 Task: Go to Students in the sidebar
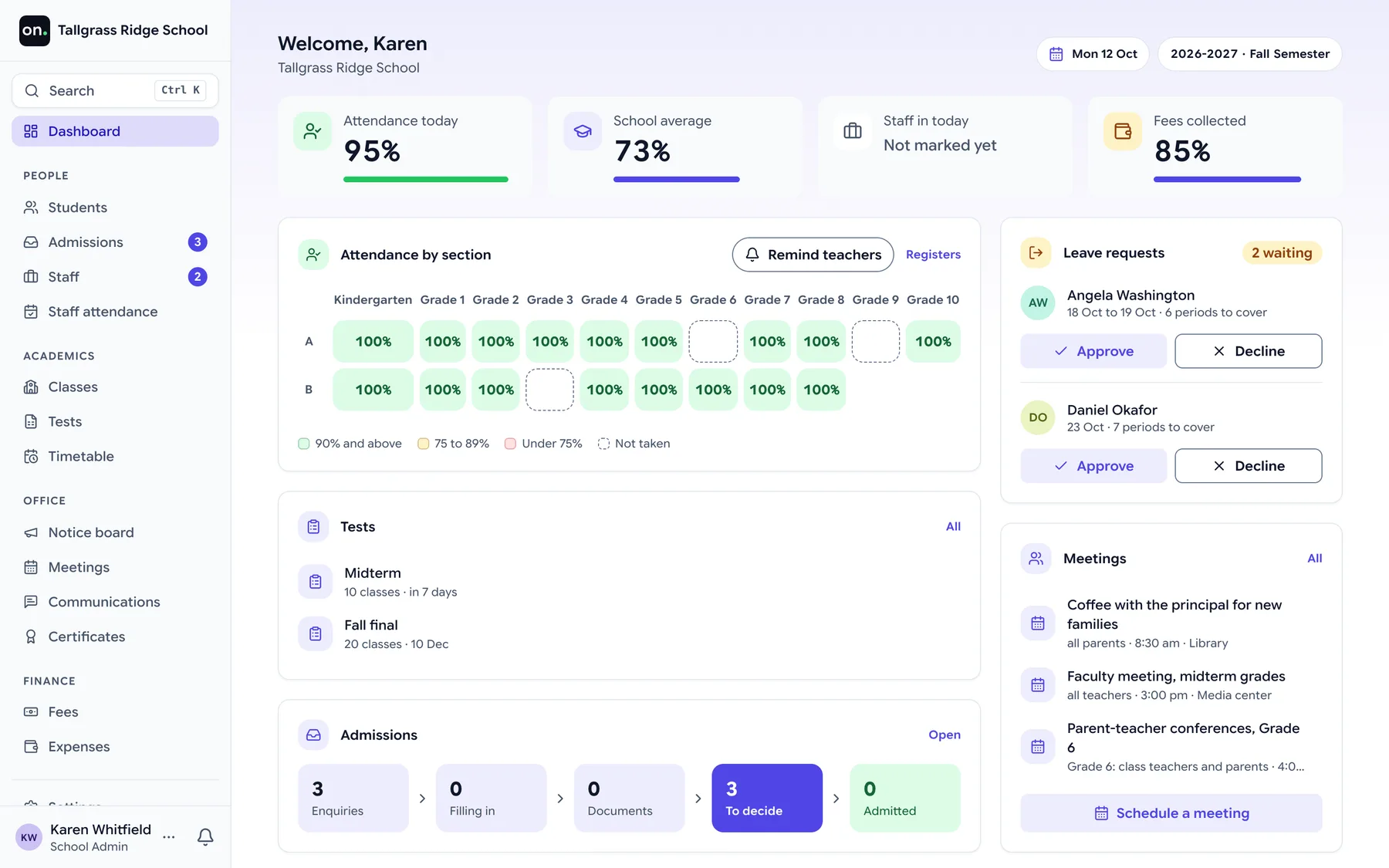(115, 208)
